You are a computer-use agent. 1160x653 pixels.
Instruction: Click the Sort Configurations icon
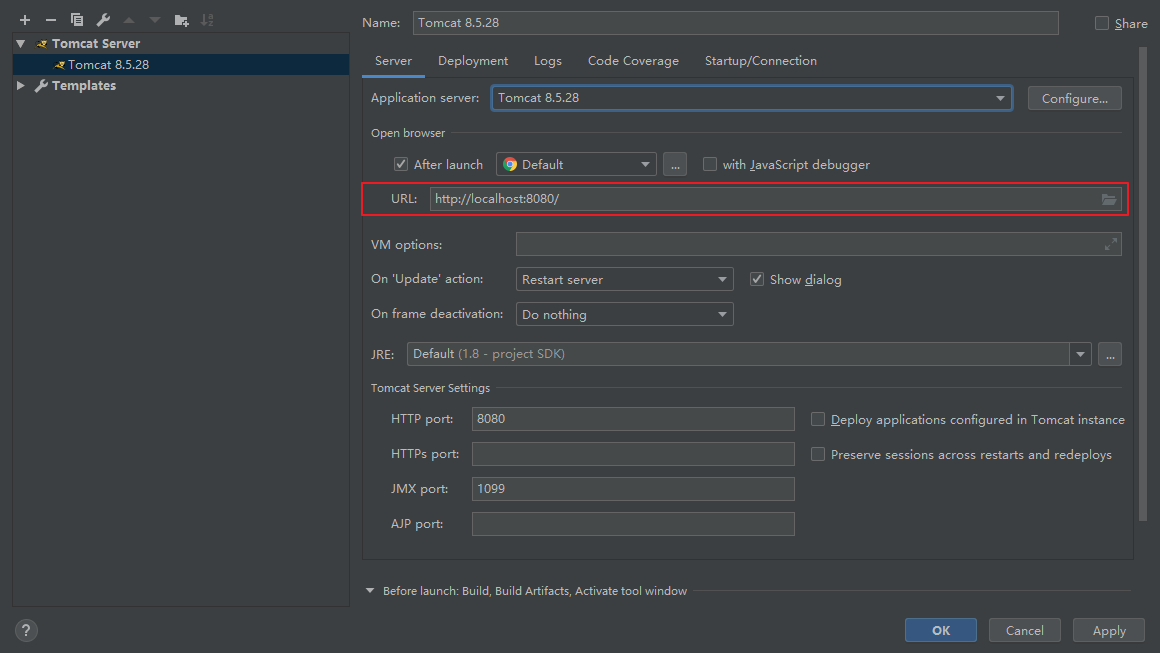click(x=207, y=20)
